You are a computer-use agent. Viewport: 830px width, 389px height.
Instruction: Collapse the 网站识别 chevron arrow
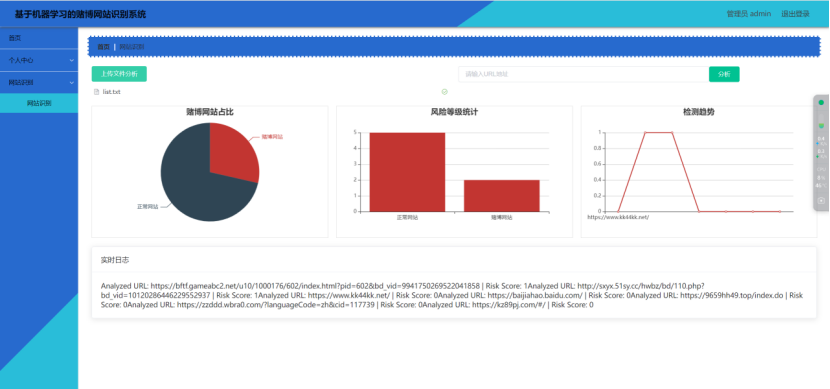click(x=71, y=83)
